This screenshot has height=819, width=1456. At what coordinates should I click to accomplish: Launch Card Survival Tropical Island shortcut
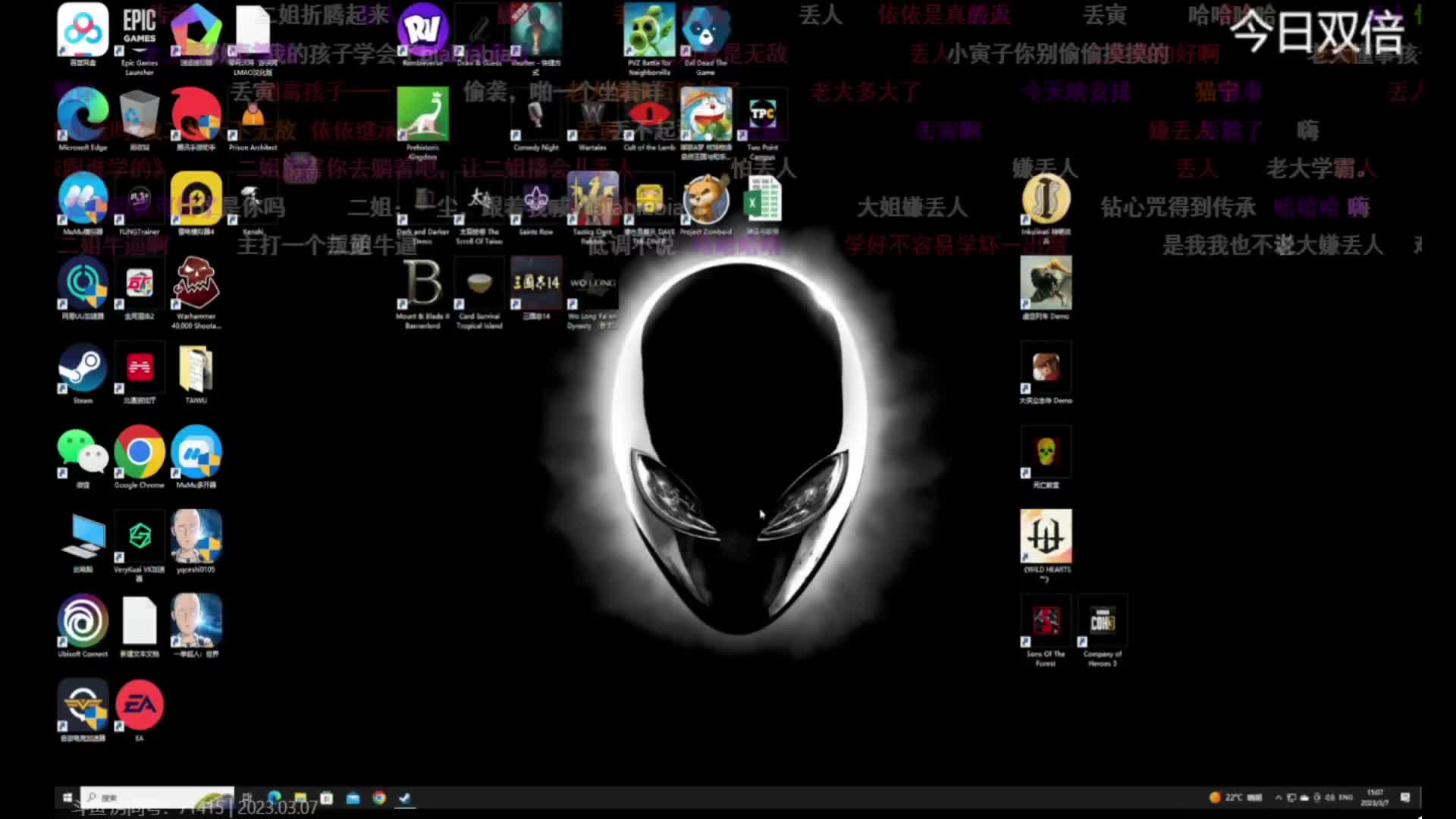coord(479,293)
